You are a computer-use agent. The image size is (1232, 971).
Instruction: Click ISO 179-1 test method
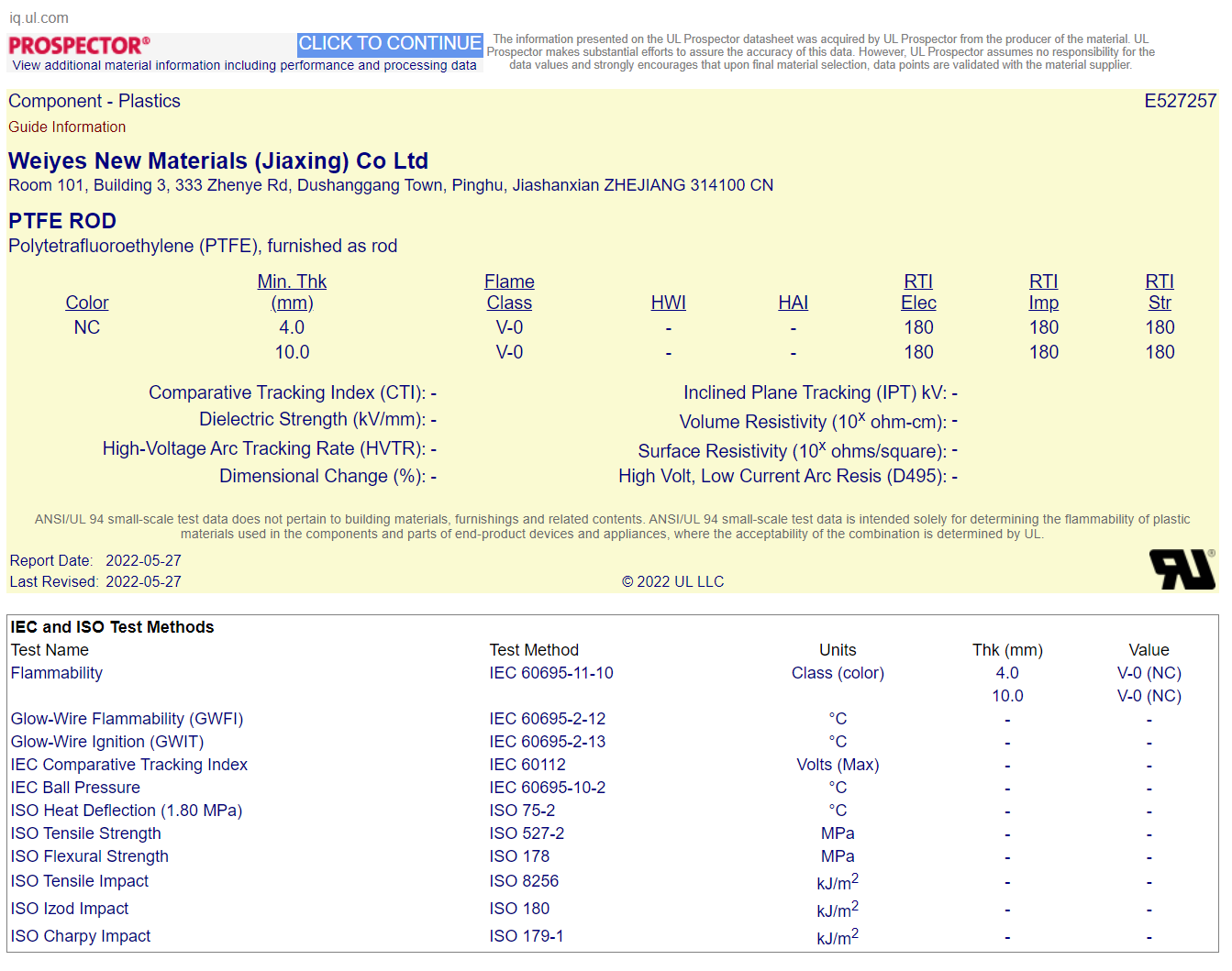(x=527, y=936)
